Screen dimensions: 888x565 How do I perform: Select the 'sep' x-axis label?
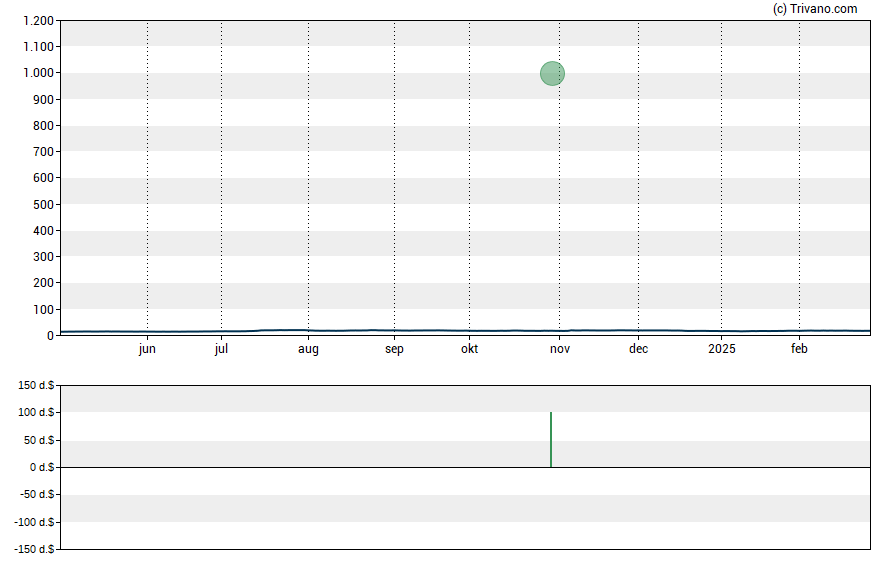(394, 349)
